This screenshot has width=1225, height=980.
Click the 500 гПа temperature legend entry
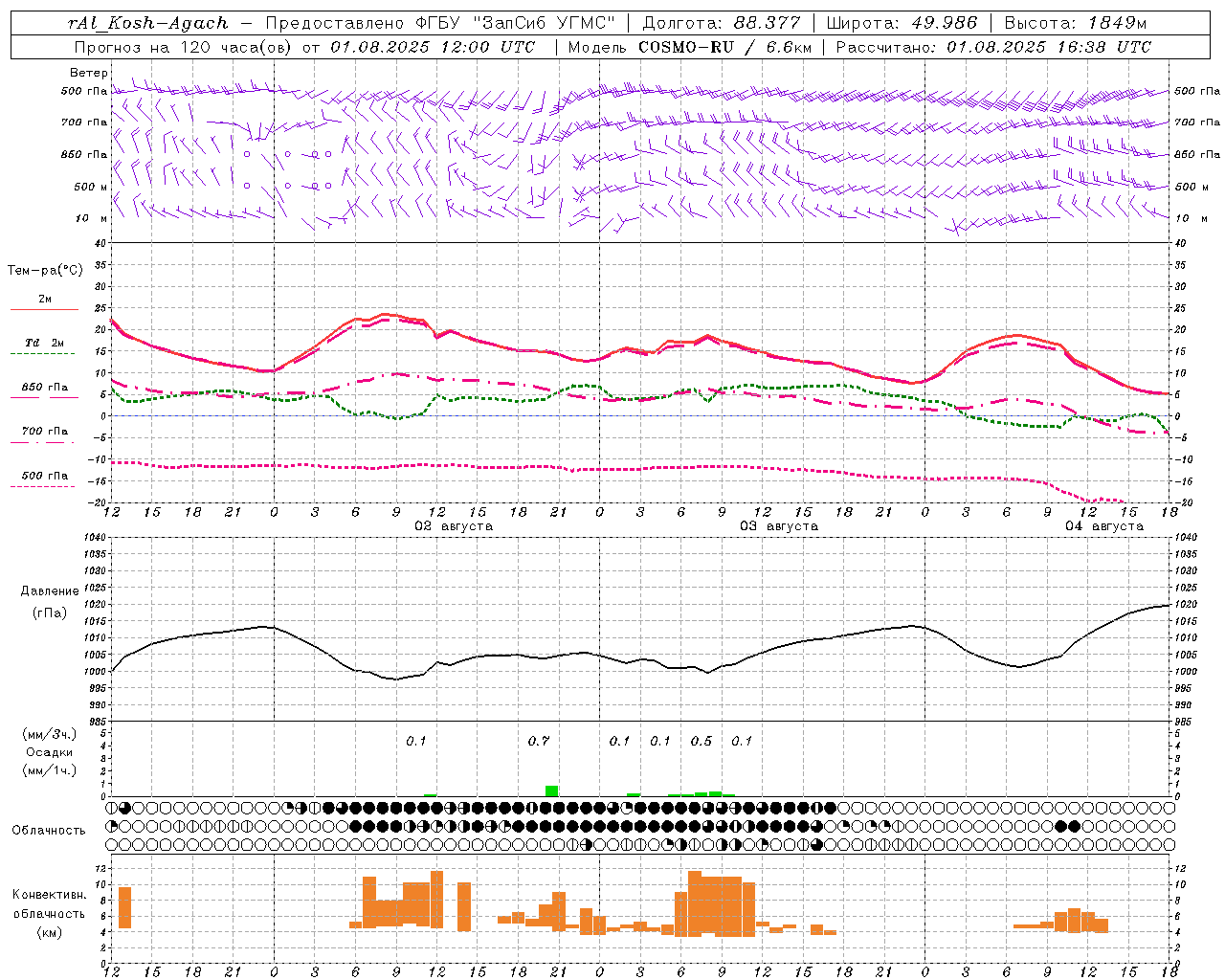click(x=45, y=476)
